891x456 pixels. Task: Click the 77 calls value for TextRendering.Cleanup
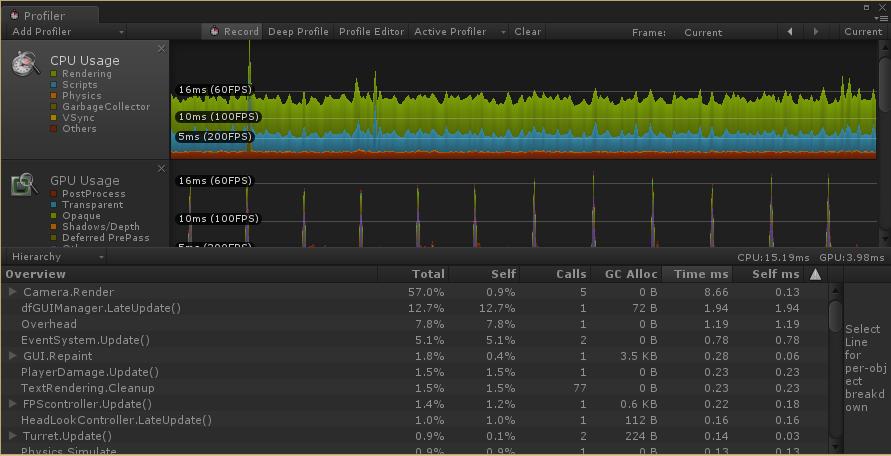578,388
